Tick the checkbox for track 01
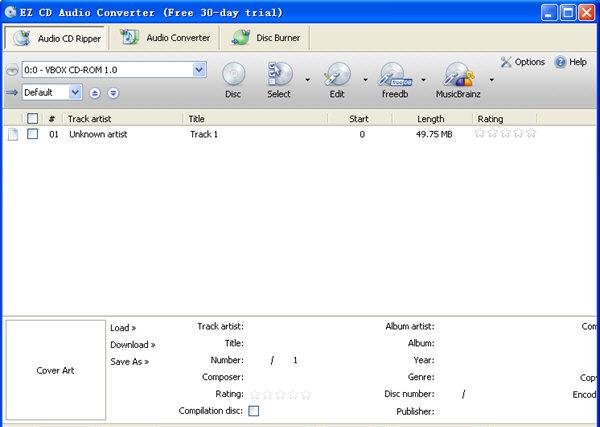The image size is (600, 427). (x=33, y=134)
